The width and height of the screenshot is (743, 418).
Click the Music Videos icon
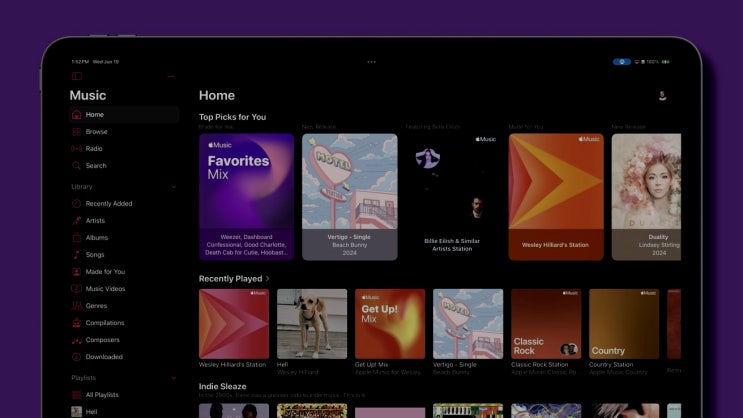click(76, 289)
